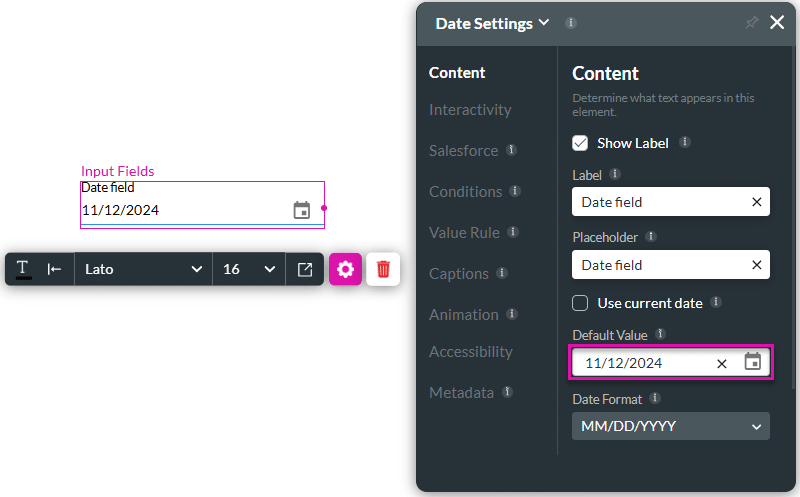Expand the MM/DD/YYYY Date Format dropdown

(670, 426)
